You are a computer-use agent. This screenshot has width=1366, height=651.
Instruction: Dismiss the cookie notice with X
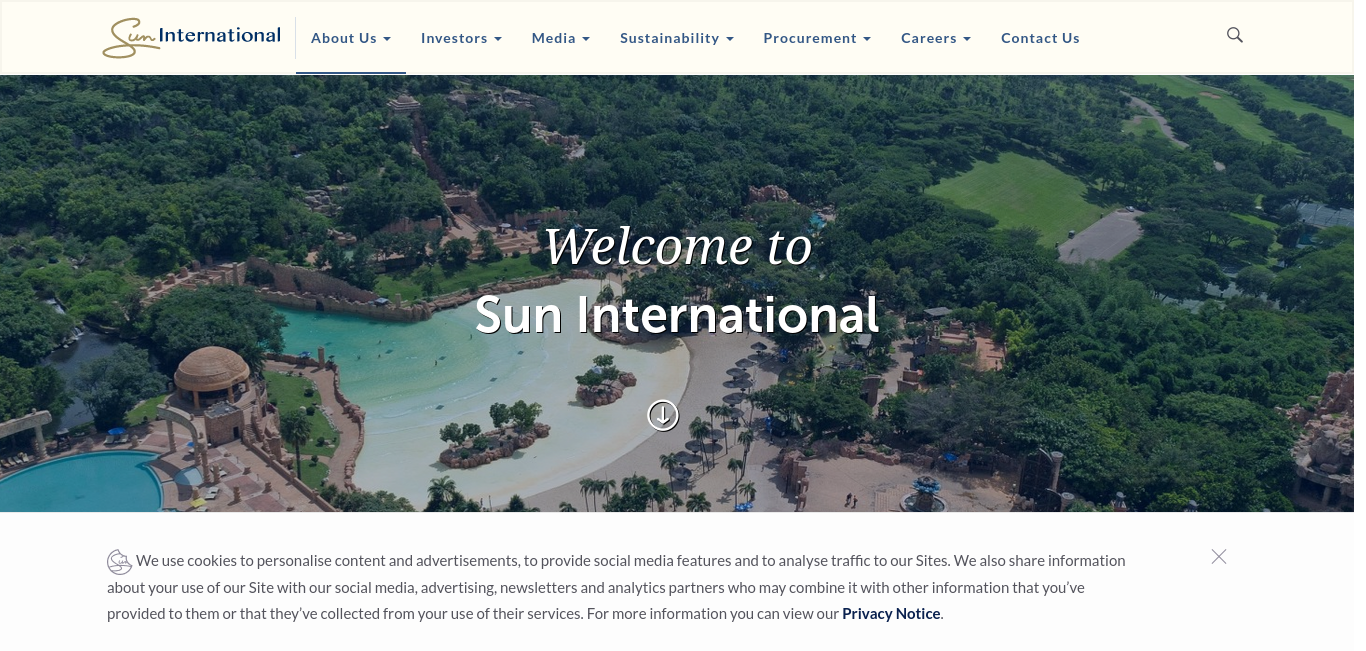pyautogui.click(x=1218, y=557)
